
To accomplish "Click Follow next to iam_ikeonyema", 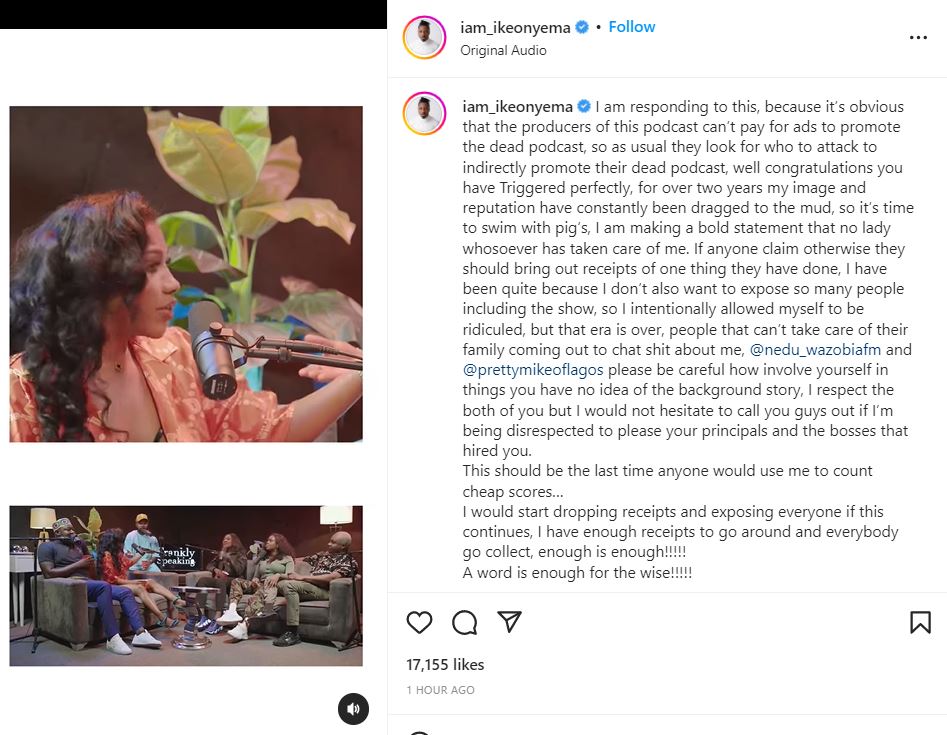I will point(632,27).
